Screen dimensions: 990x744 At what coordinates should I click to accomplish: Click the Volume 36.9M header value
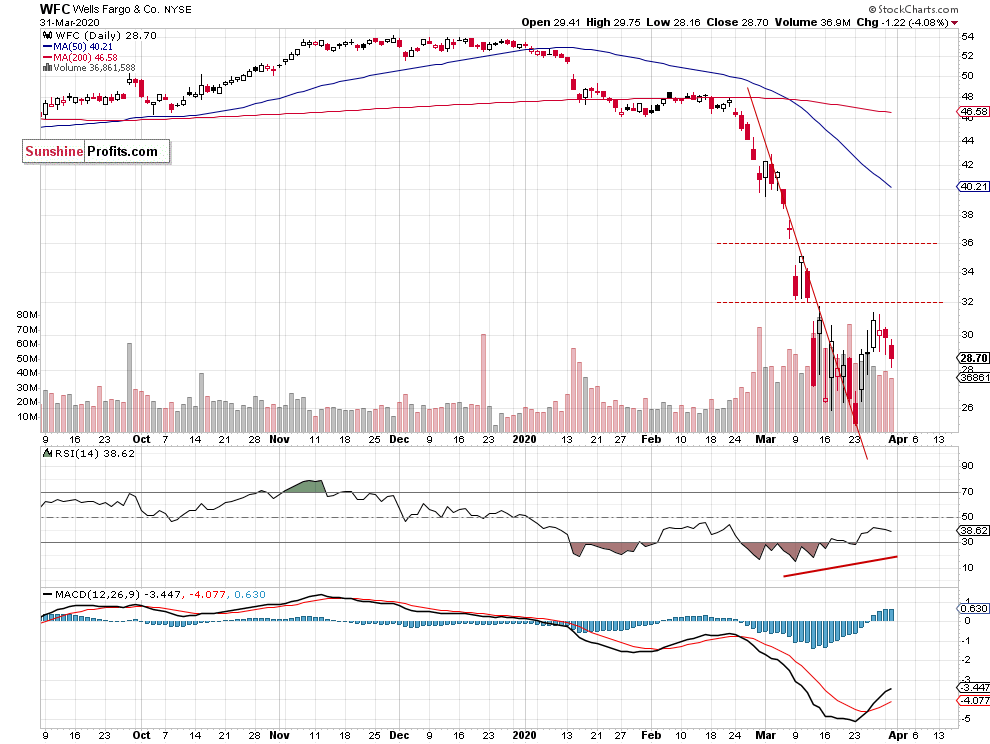[813, 22]
